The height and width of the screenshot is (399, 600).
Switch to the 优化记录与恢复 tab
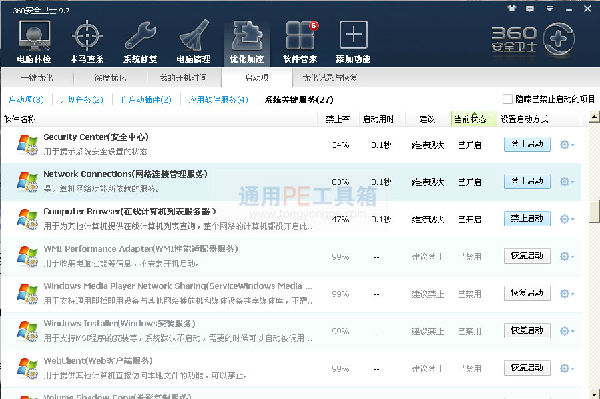point(329,78)
